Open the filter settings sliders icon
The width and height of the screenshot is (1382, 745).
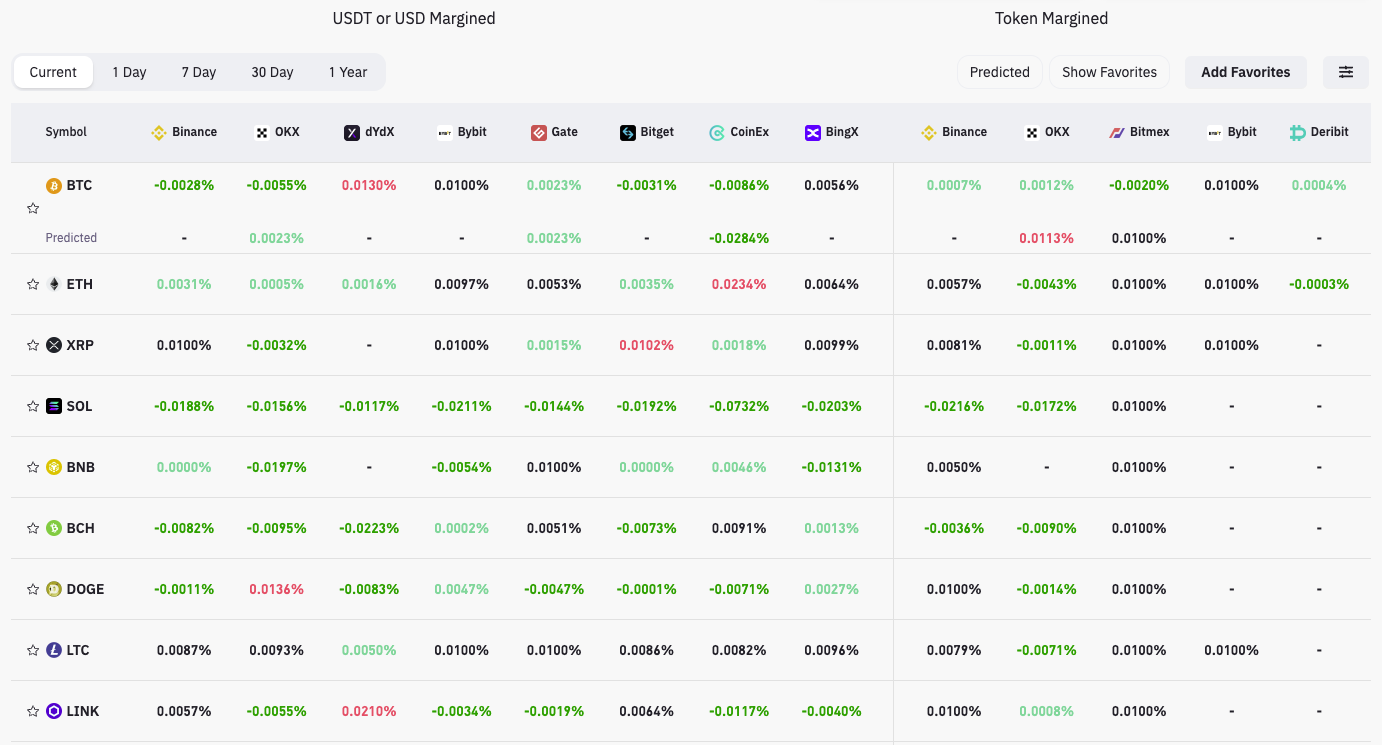tap(1346, 72)
